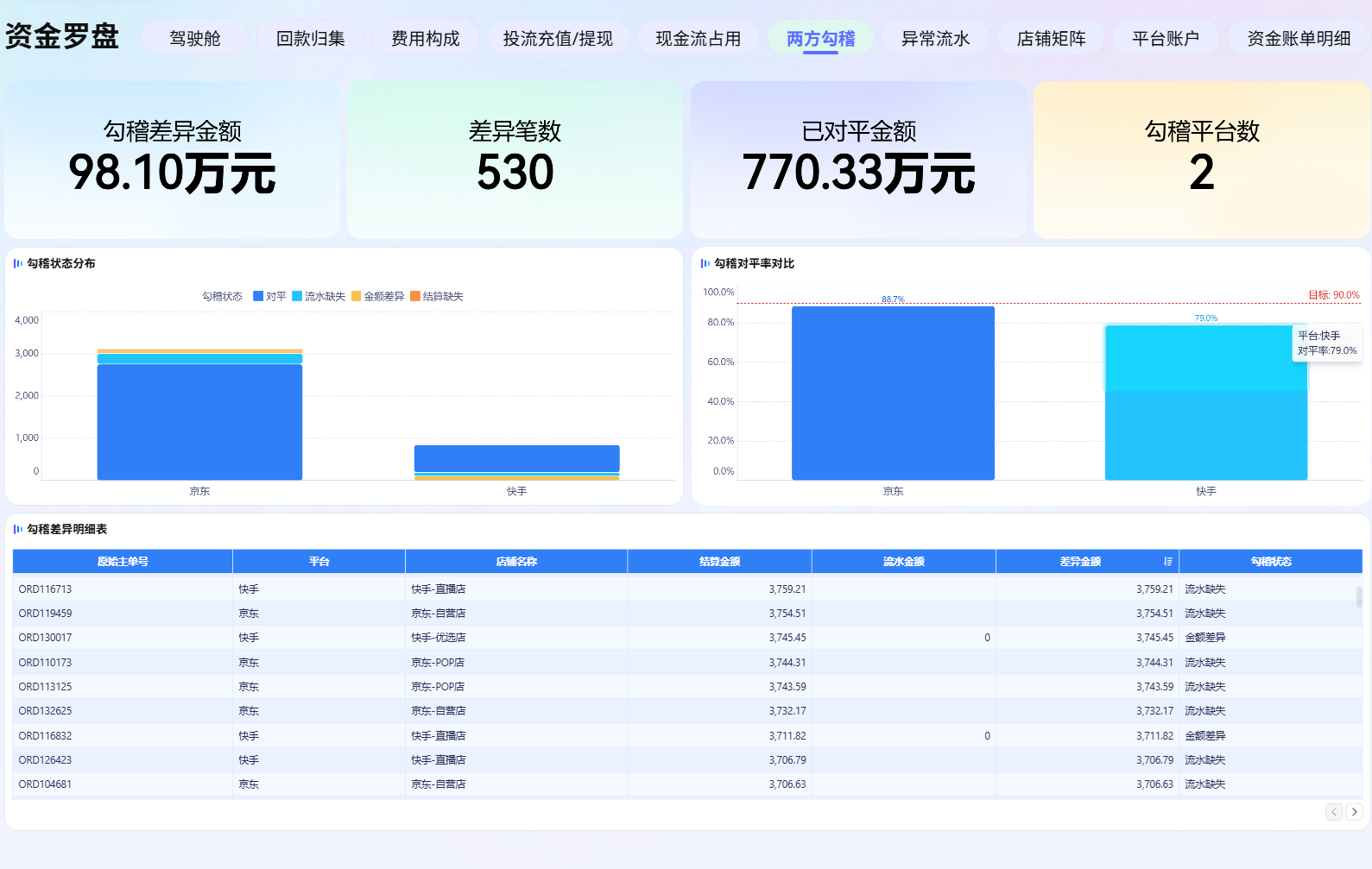Click the 差异笔数 530 card

click(x=515, y=160)
